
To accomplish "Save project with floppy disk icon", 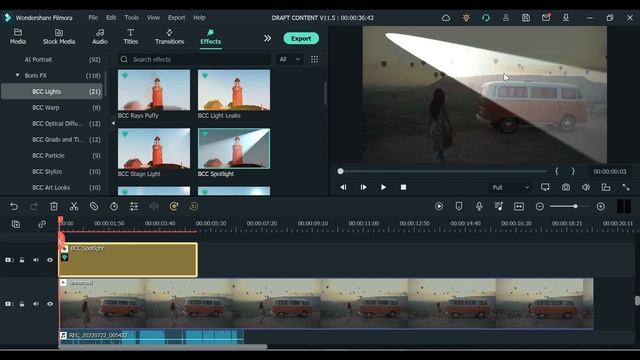I will pyautogui.click(x=526, y=18).
